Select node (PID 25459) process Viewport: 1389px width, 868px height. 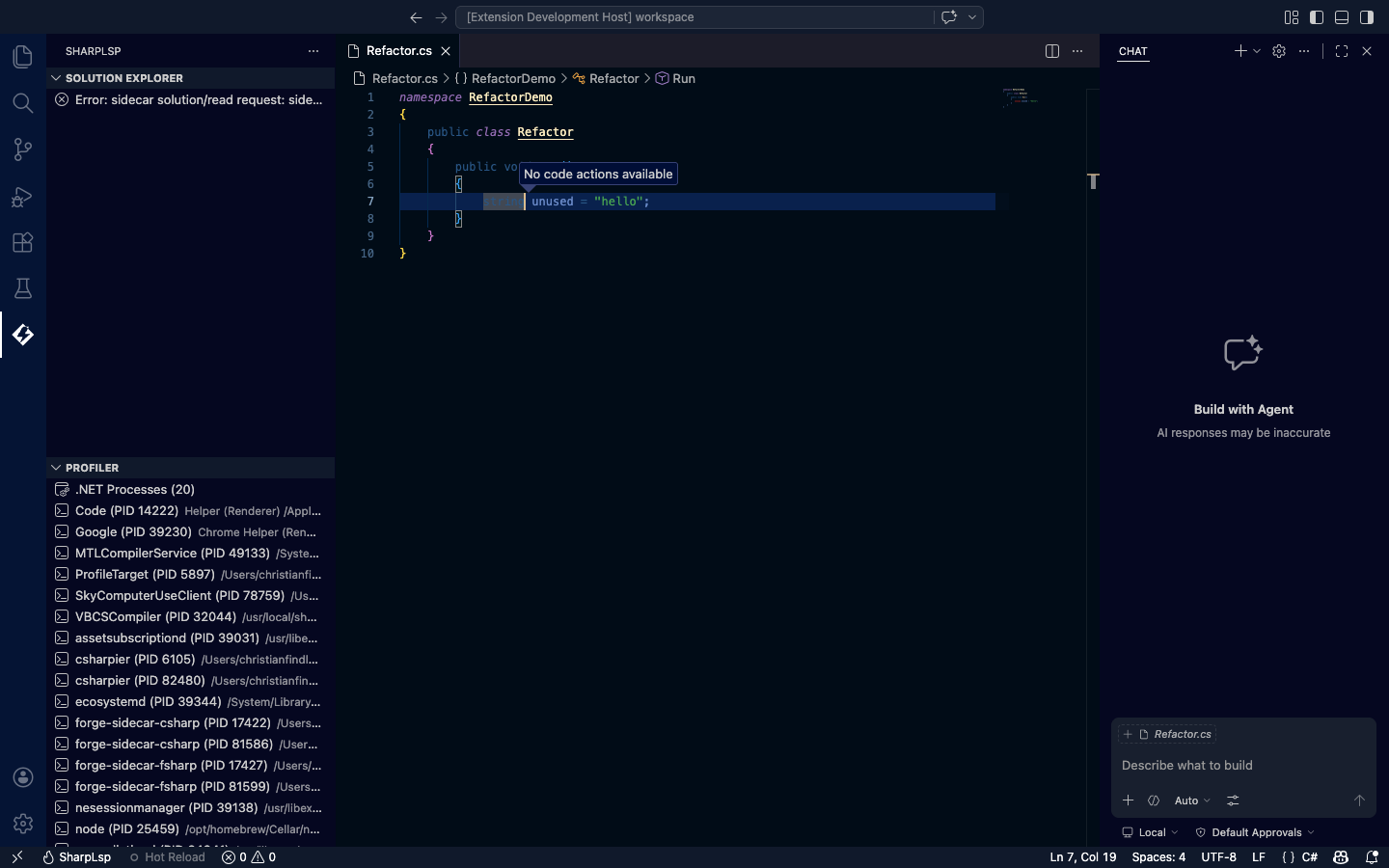190,828
